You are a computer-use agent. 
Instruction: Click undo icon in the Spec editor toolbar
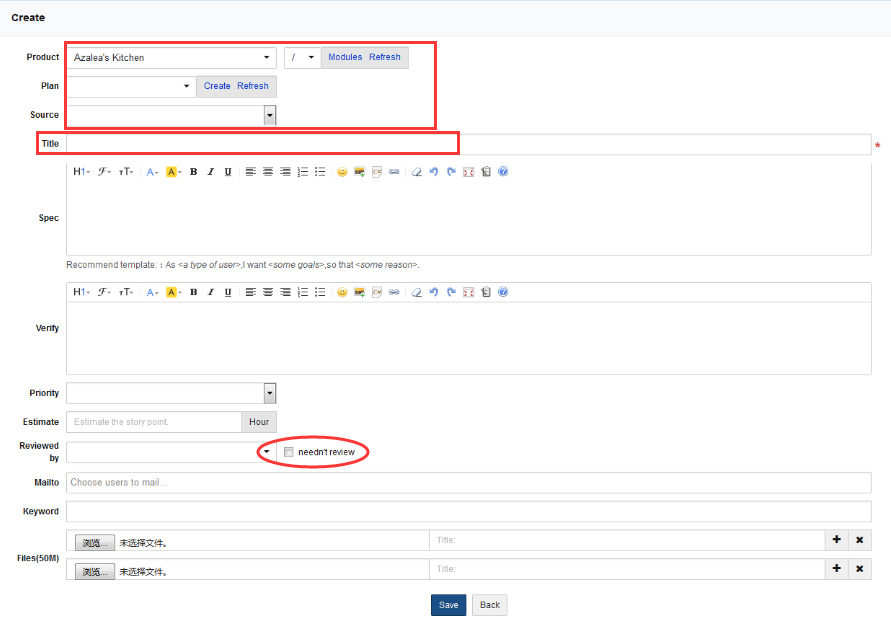433,172
